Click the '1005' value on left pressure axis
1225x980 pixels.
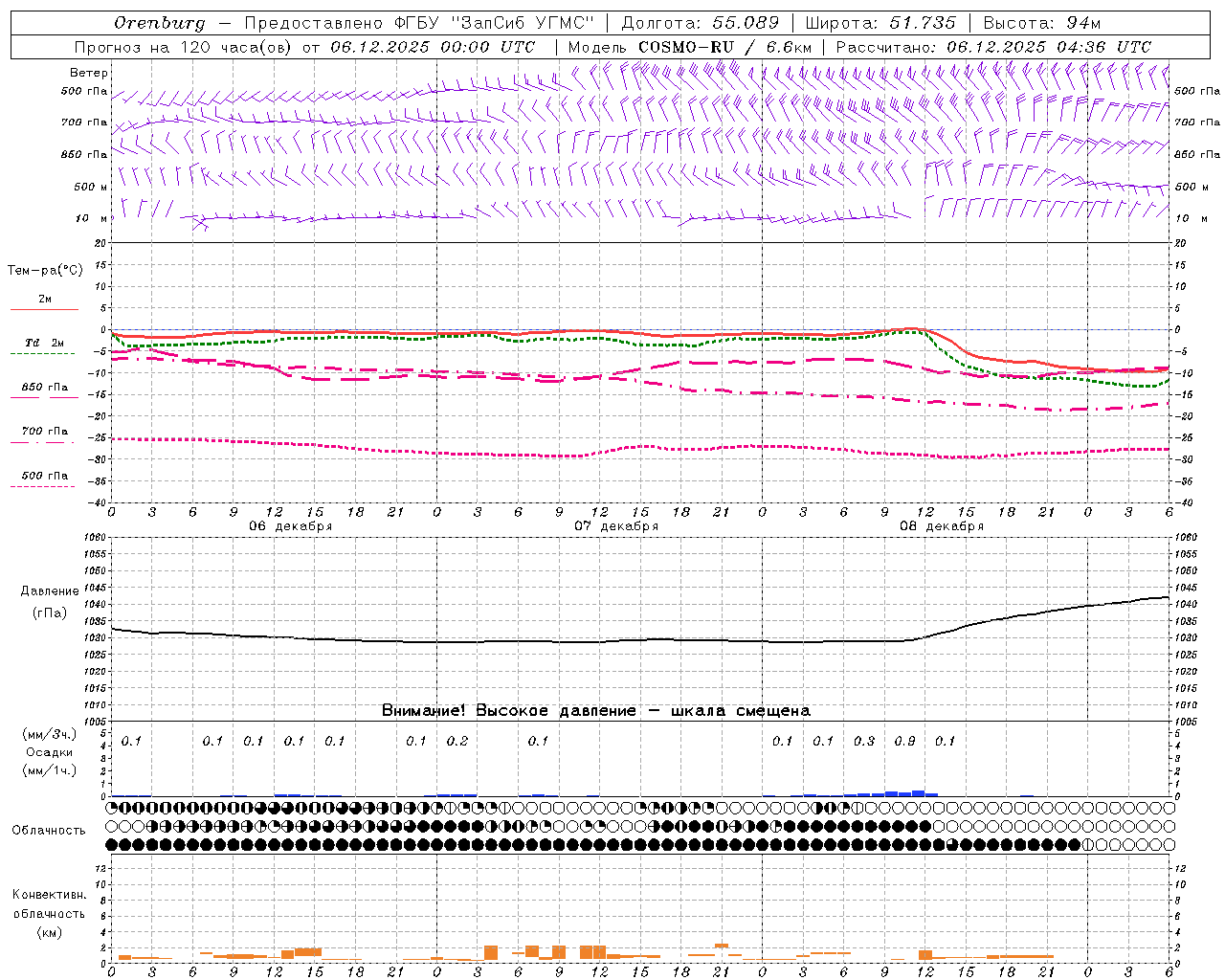coord(93,722)
